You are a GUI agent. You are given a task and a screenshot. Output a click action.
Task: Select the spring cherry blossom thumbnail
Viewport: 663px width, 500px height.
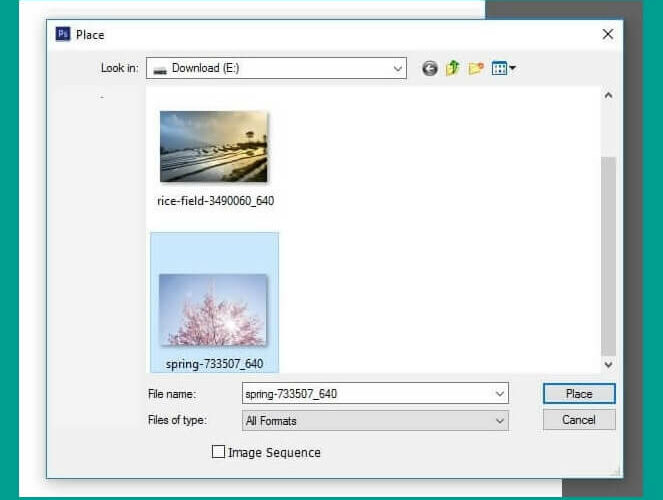coord(213,309)
